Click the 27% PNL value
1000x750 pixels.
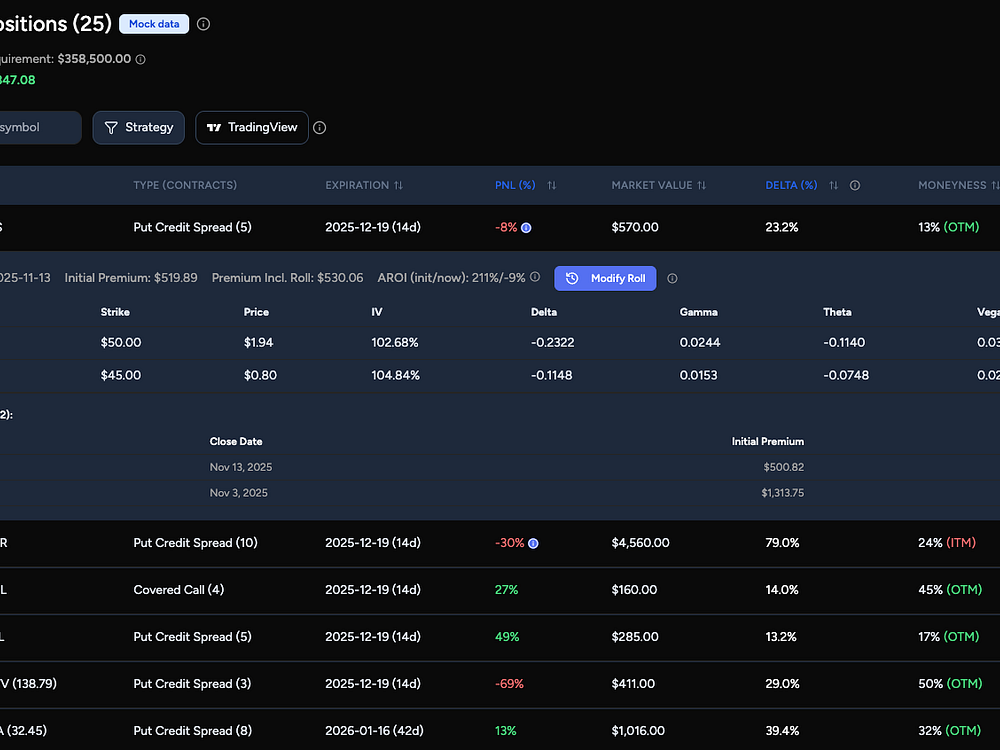[x=506, y=590]
